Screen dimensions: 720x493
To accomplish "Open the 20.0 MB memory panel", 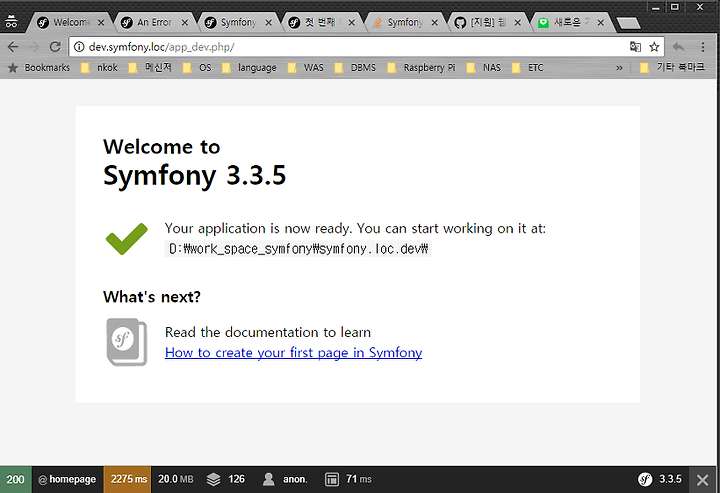I will [176, 479].
